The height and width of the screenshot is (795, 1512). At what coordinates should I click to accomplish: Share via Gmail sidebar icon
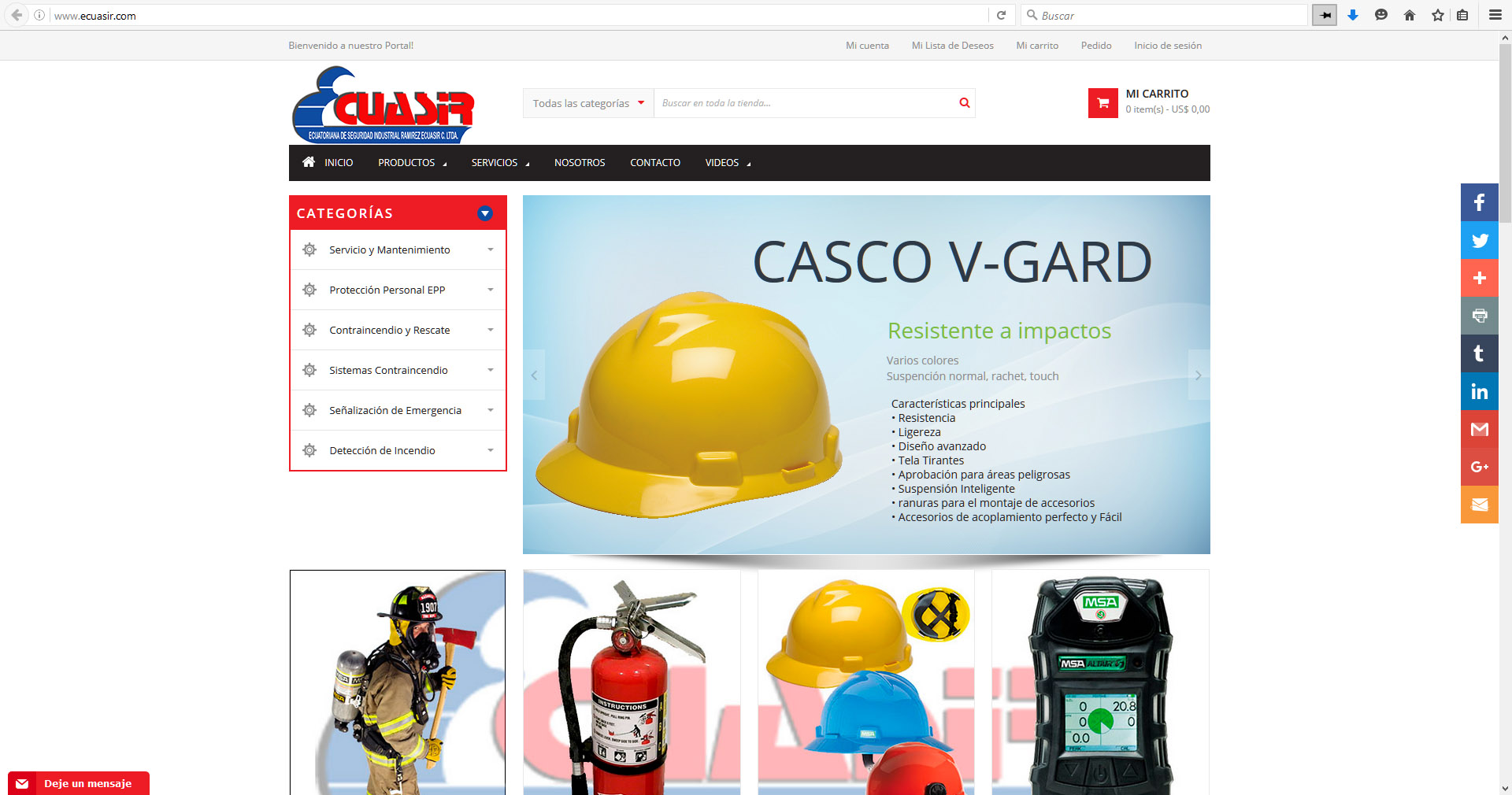pos(1480,429)
